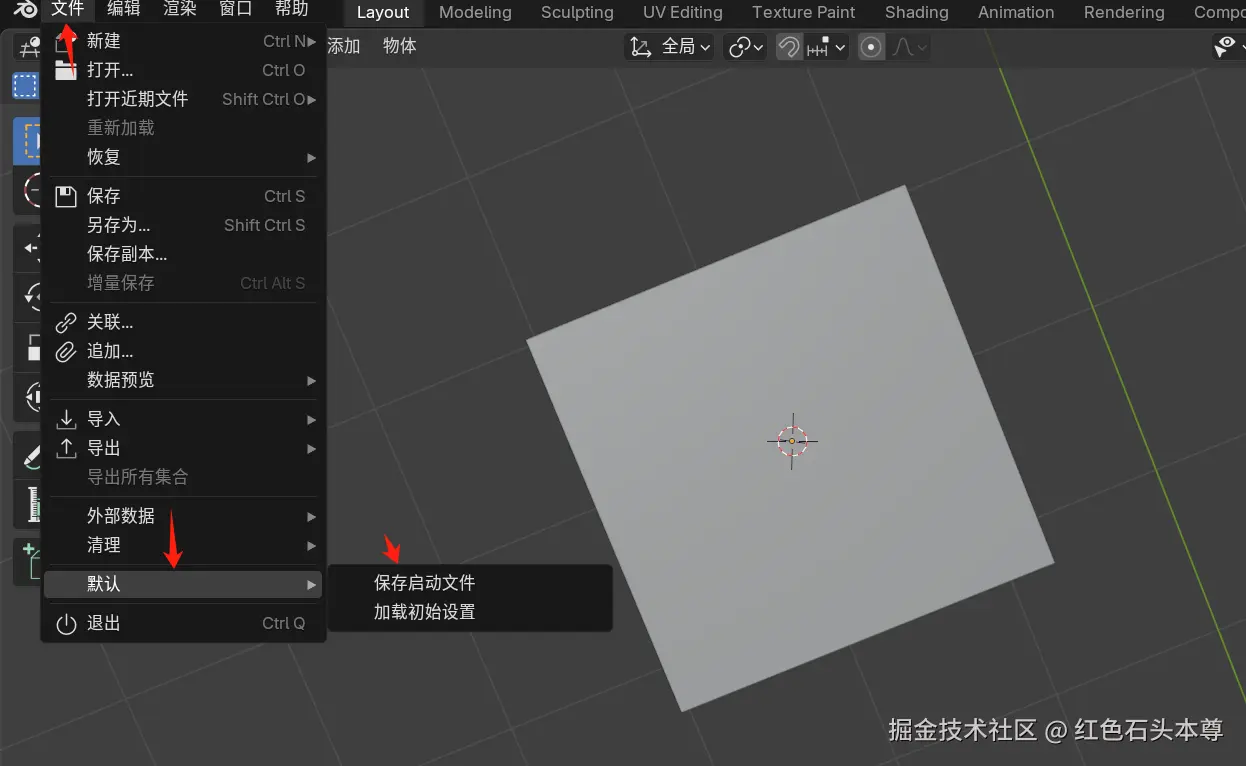
Task: Switch to the Texture Paint workspace tab
Action: [x=804, y=12]
